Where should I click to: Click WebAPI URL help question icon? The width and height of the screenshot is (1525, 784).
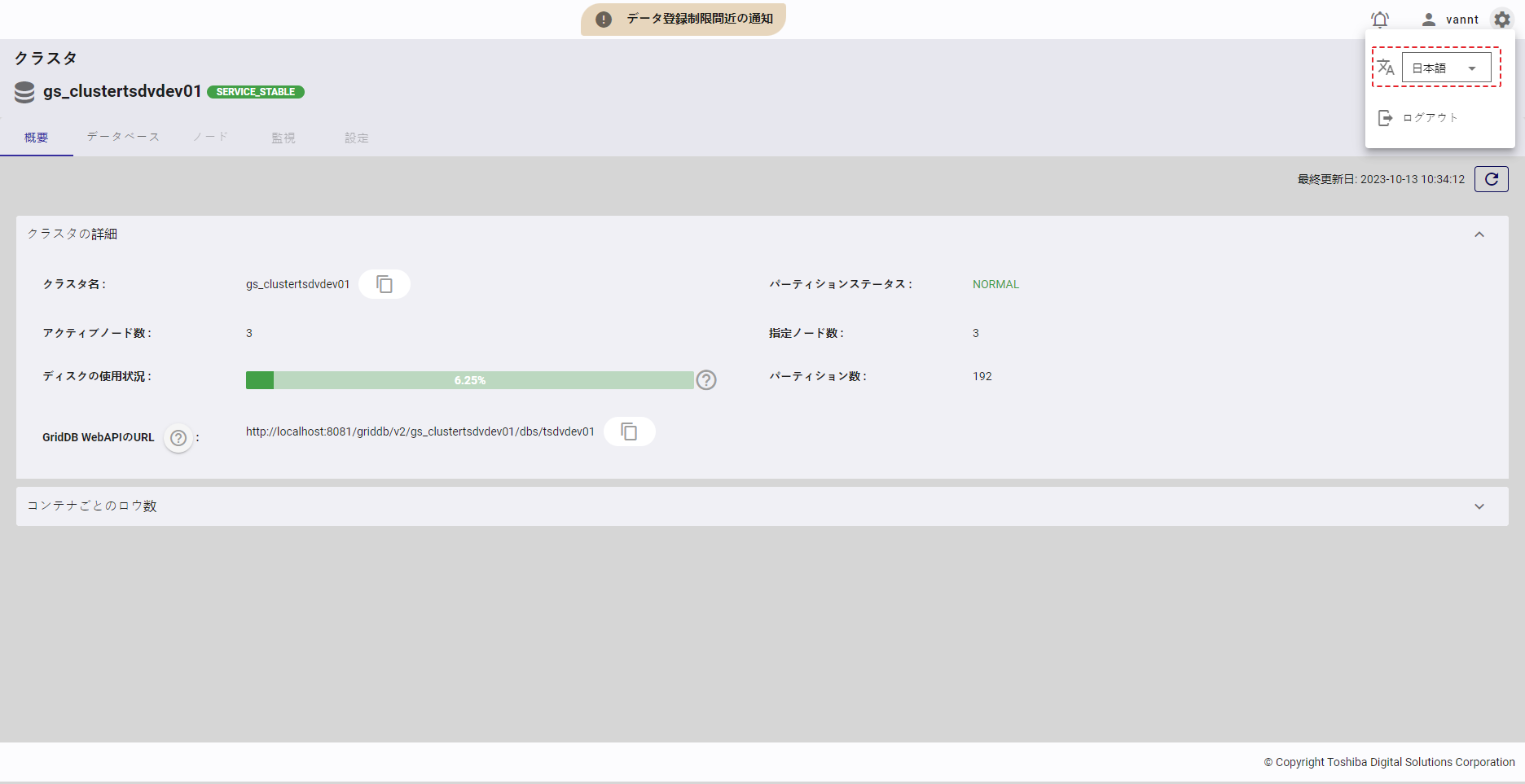[178, 438]
